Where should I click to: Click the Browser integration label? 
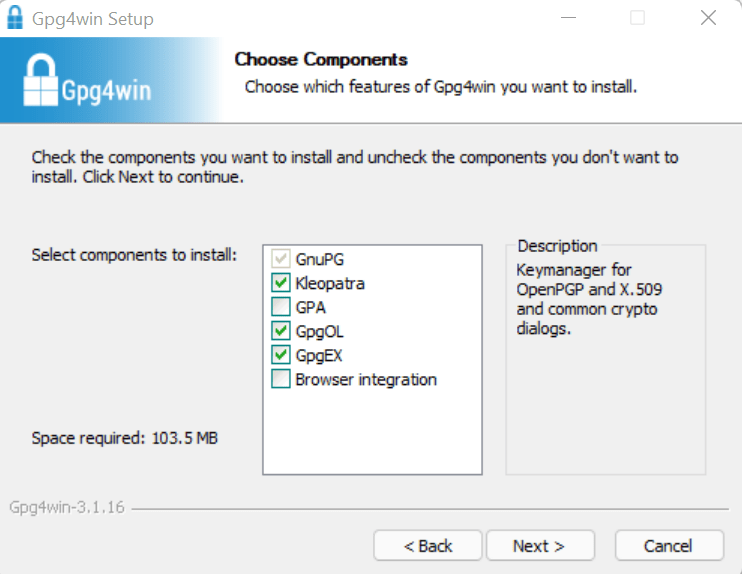point(366,380)
